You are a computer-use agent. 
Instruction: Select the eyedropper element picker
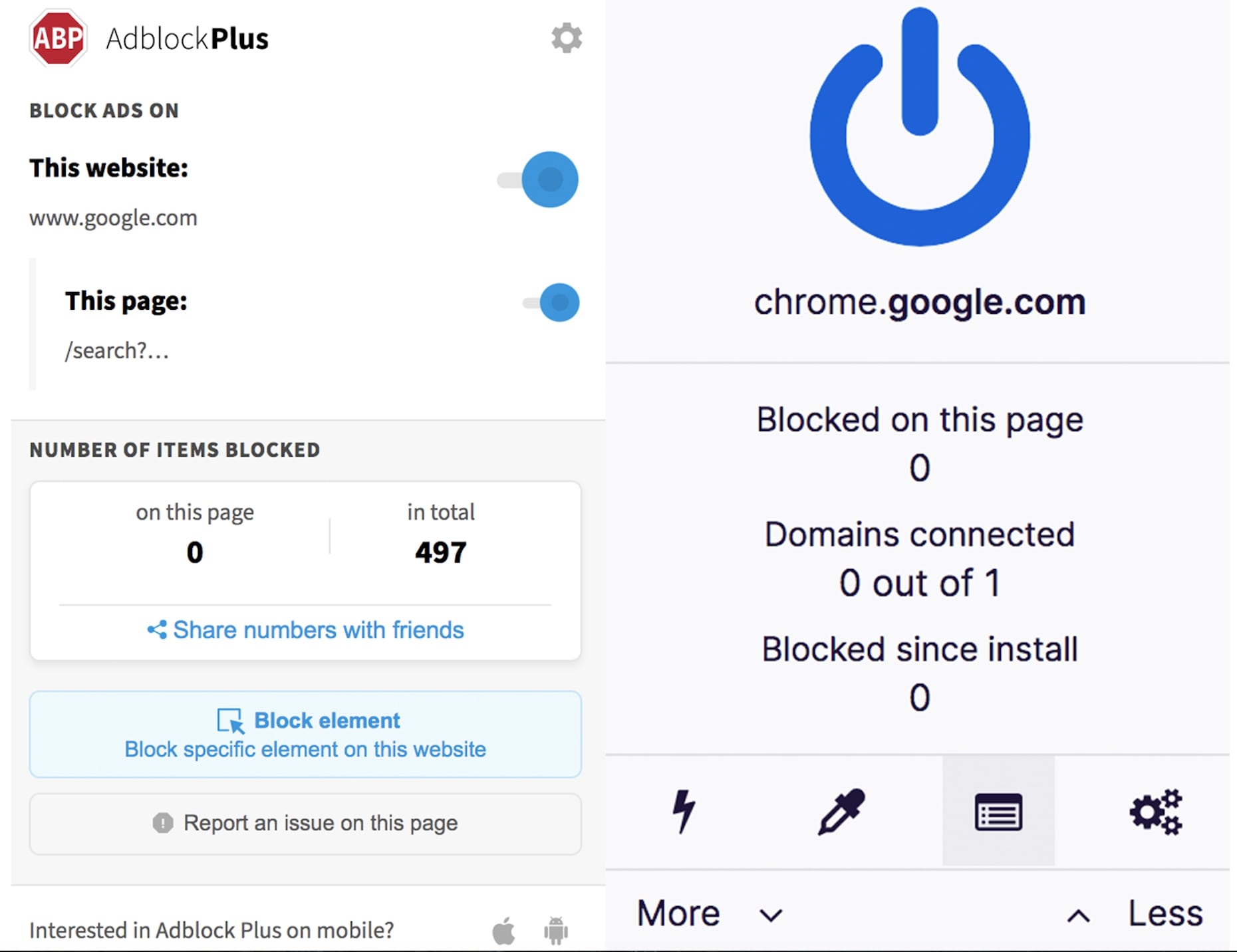(x=841, y=811)
